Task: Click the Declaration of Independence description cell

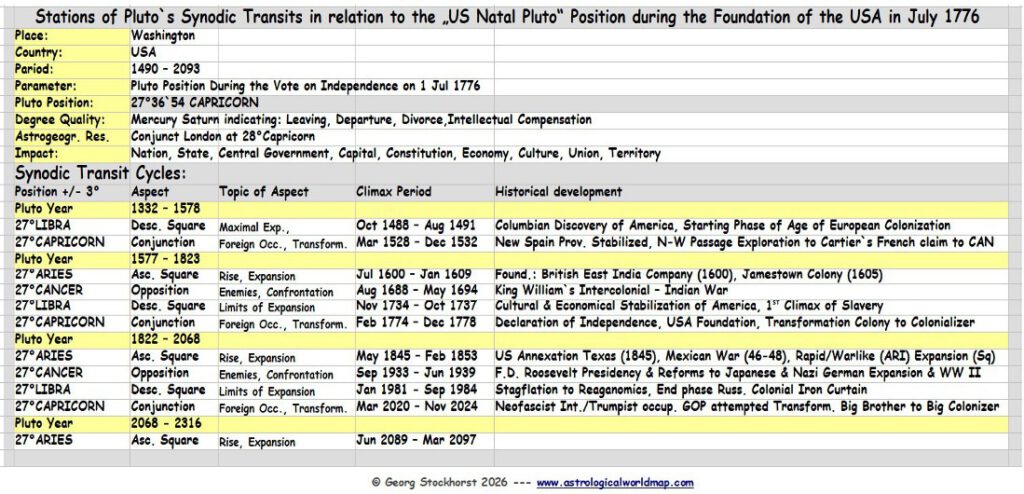Action: pos(752,323)
